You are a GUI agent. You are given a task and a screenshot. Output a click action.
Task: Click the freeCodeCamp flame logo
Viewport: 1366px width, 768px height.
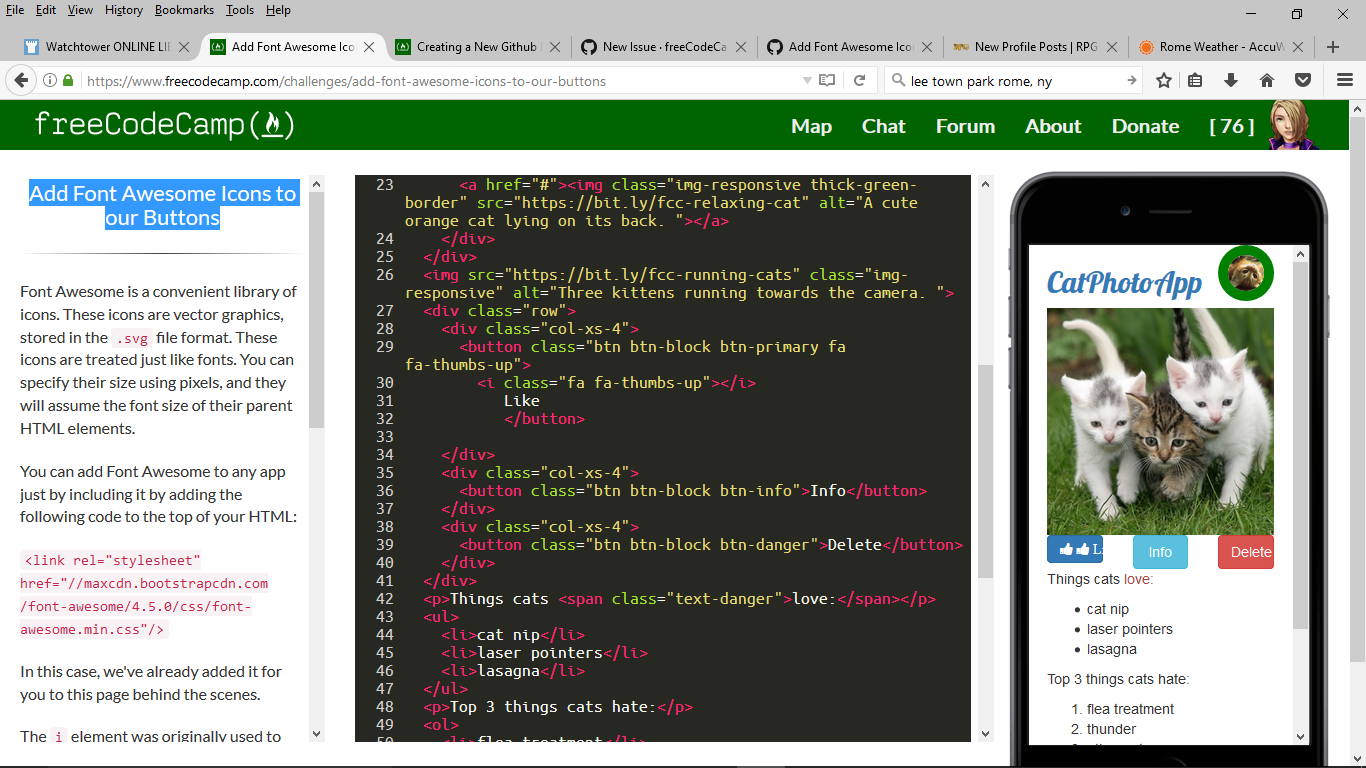(272, 124)
